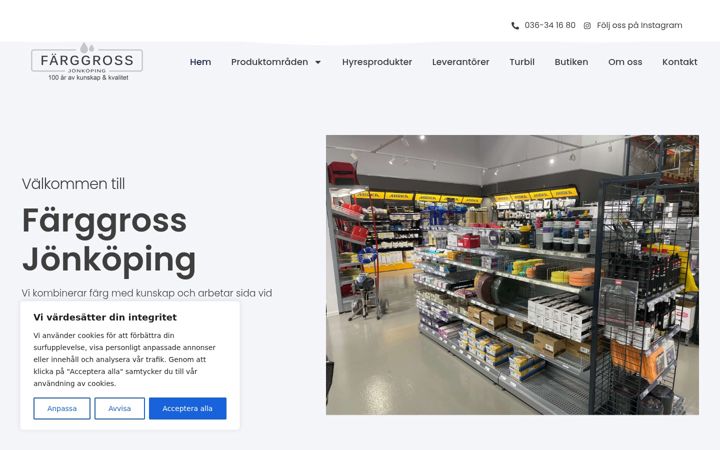Click the store interior photo
Screen dimensions: 720x450
tap(512, 275)
